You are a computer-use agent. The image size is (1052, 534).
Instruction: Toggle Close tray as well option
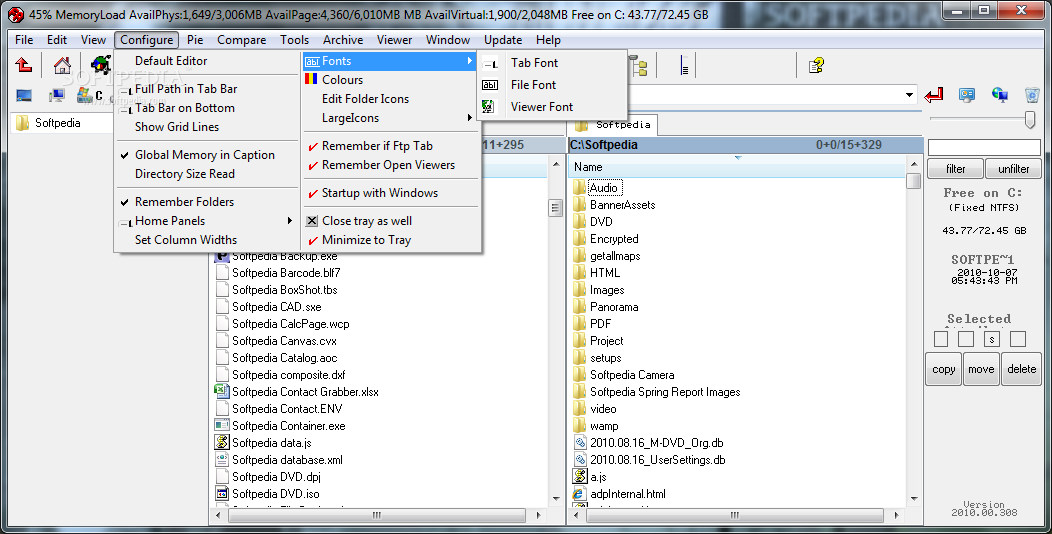tap(367, 221)
